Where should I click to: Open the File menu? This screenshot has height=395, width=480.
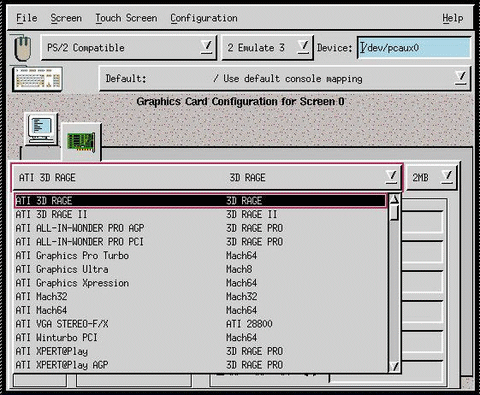click(27, 18)
